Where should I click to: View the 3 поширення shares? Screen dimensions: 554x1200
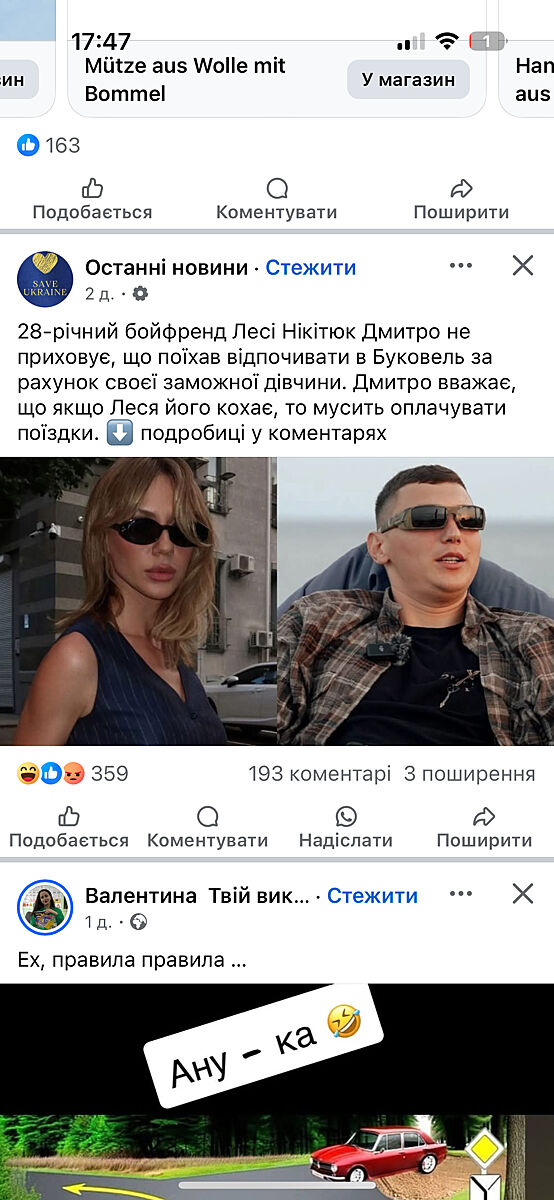470,774
